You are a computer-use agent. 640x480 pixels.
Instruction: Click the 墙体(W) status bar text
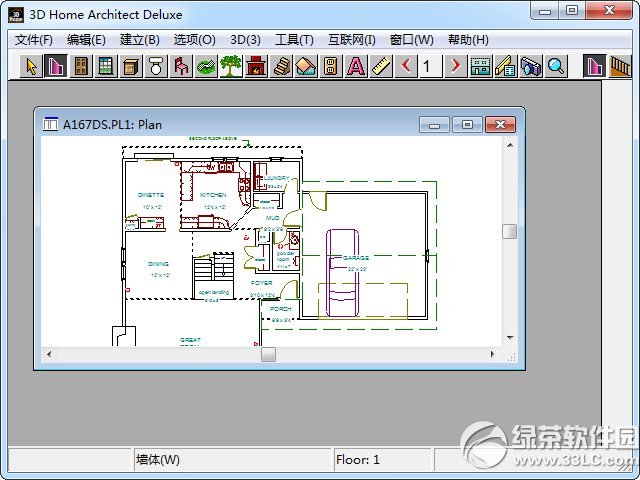coord(158,460)
